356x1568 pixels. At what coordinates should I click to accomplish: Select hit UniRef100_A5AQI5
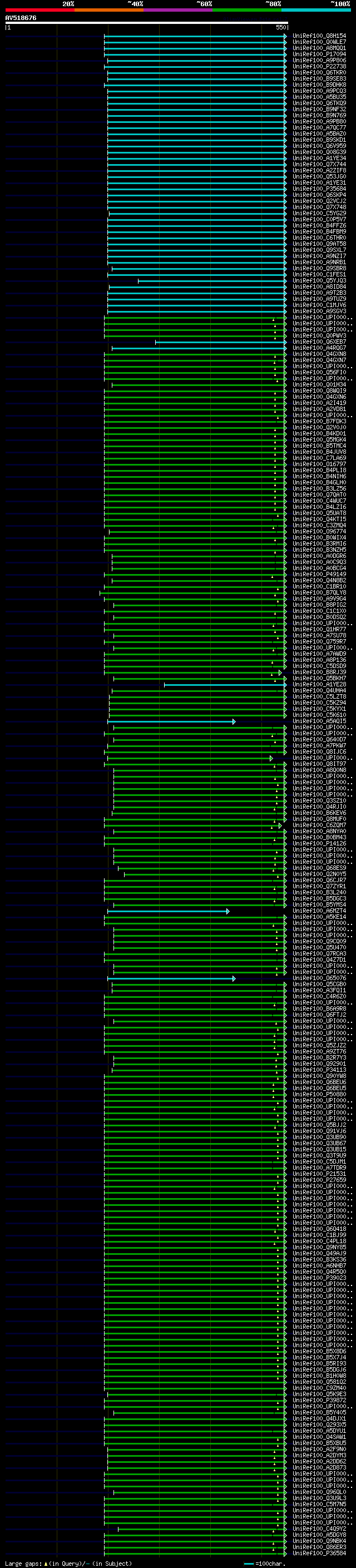[319, 721]
